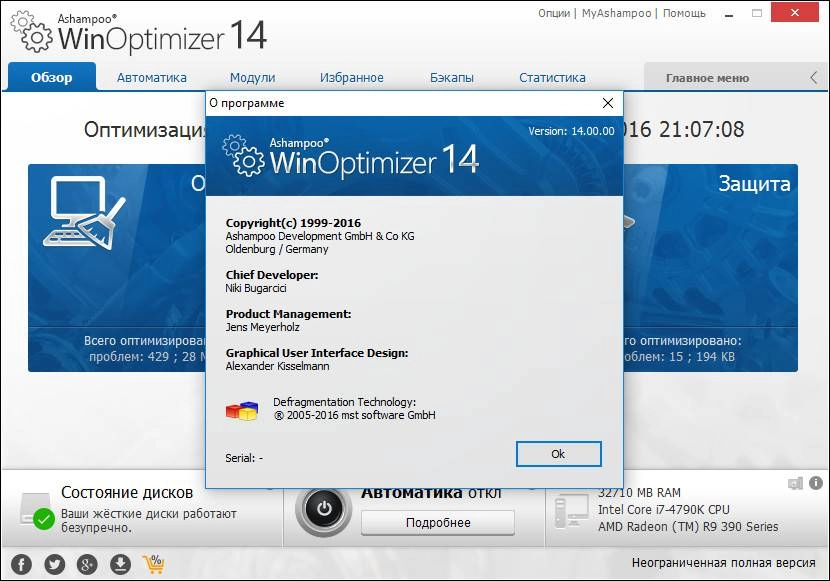Click the 32710 MB RAM text

tap(639, 493)
